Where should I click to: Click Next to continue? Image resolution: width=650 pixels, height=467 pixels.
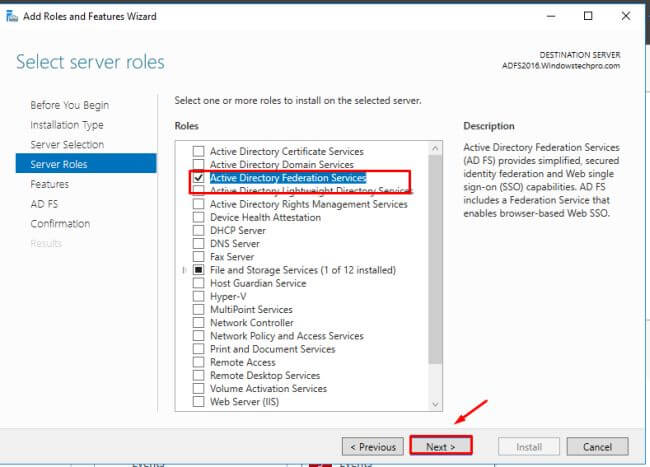click(x=441, y=446)
